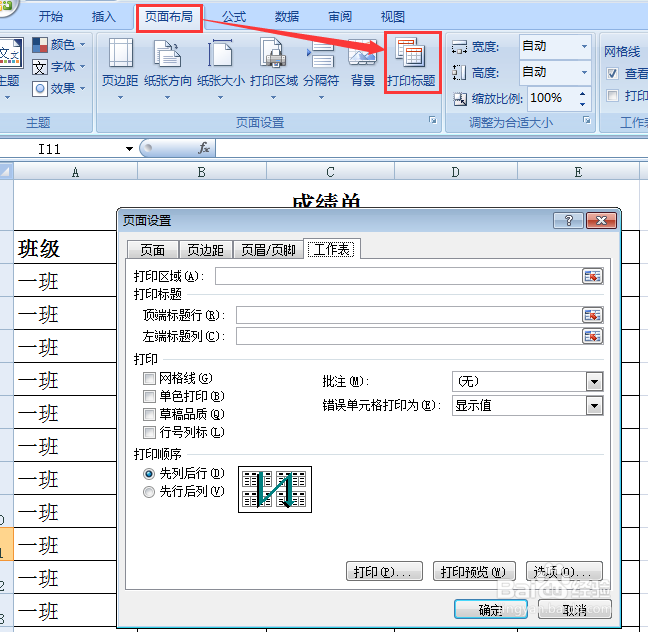Open 调整为合适大小 dialog launcher

click(586, 120)
